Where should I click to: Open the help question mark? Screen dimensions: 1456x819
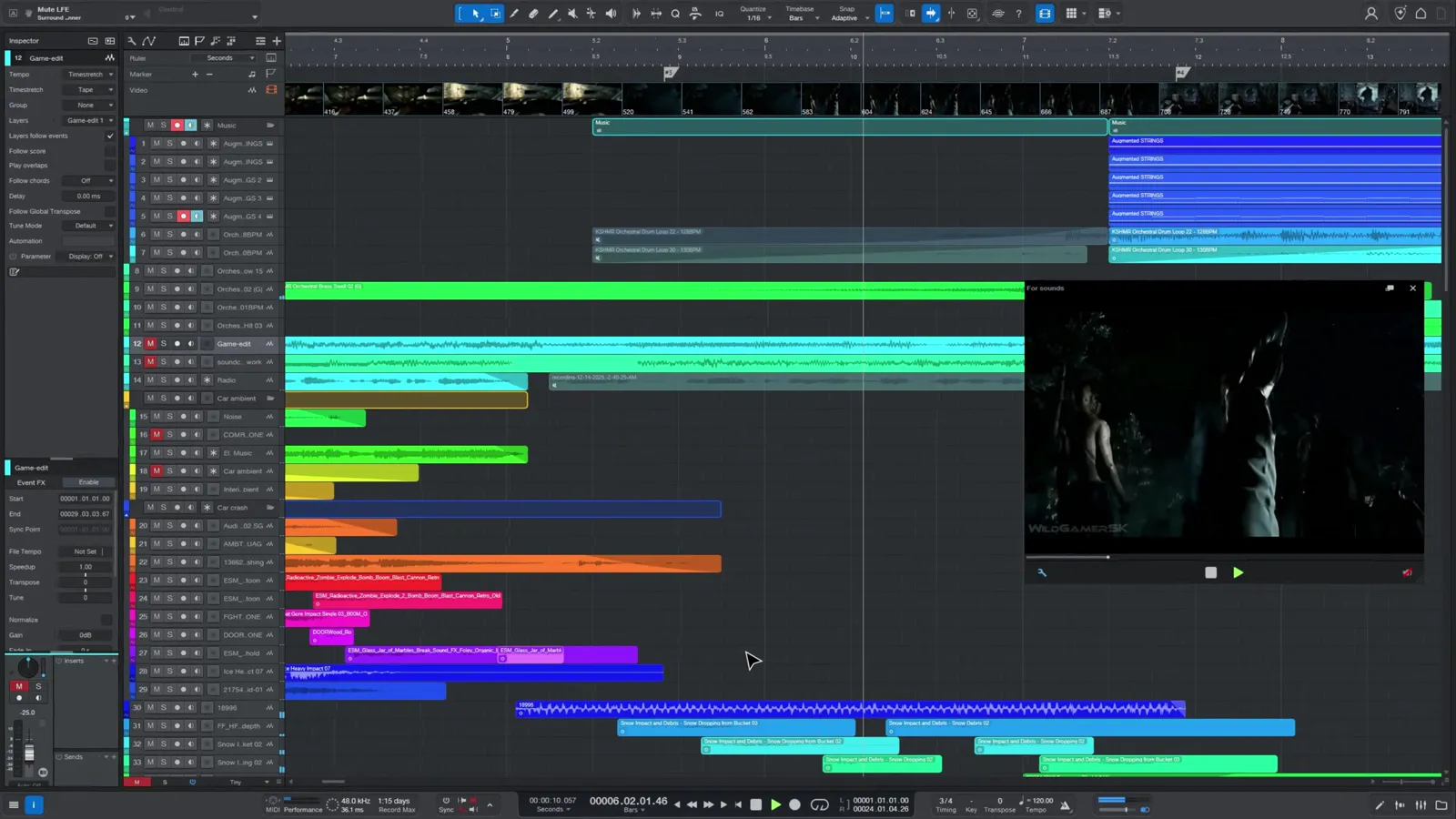tap(1018, 14)
